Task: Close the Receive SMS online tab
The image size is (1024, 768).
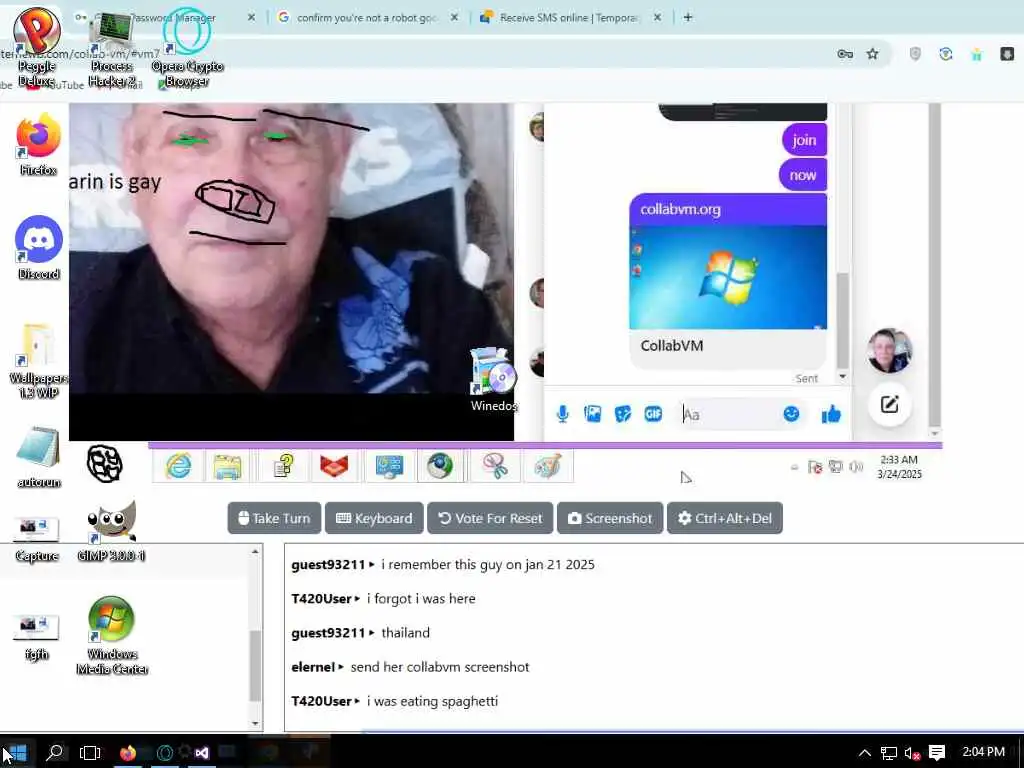Action: click(658, 18)
